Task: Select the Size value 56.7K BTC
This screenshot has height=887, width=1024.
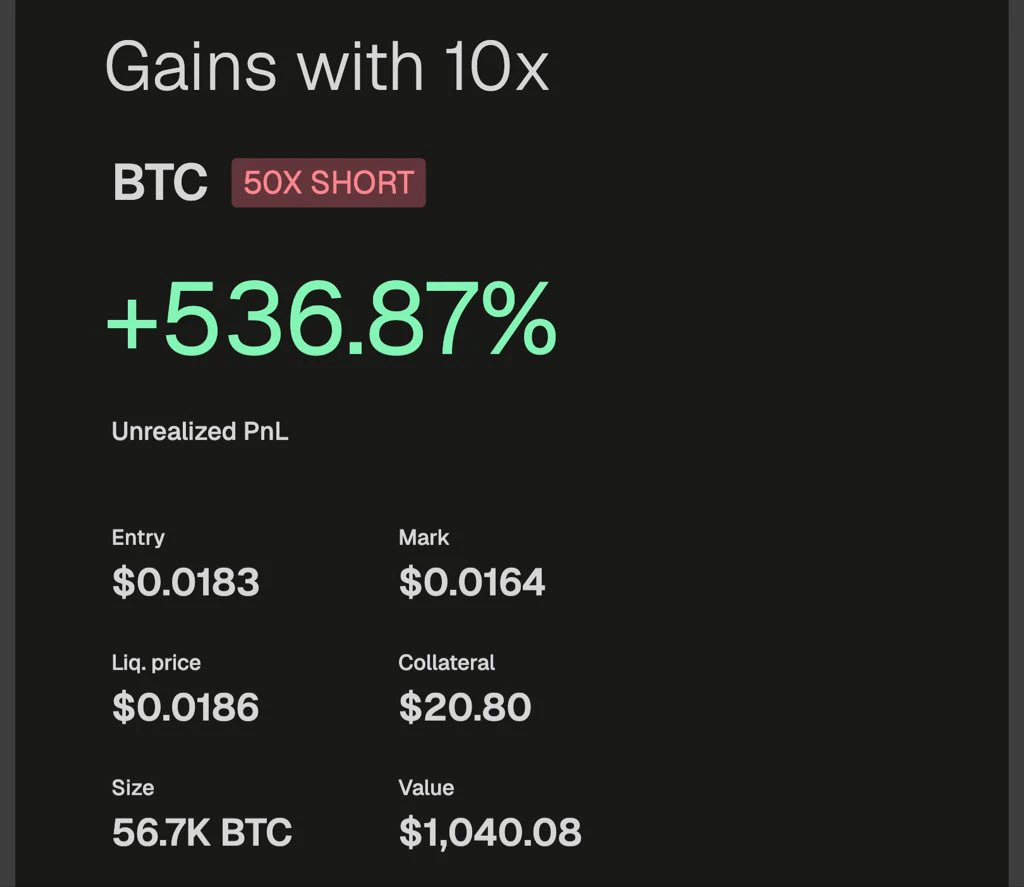Action: 202,832
